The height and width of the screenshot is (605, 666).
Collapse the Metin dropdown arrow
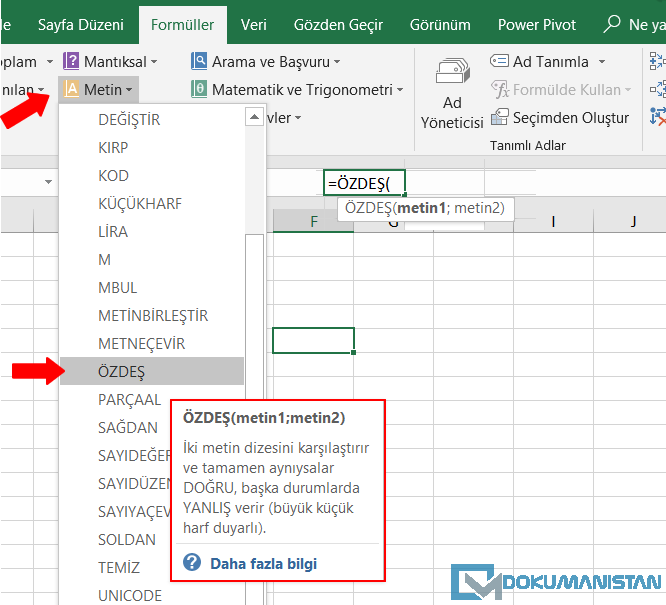coord(129,90)
